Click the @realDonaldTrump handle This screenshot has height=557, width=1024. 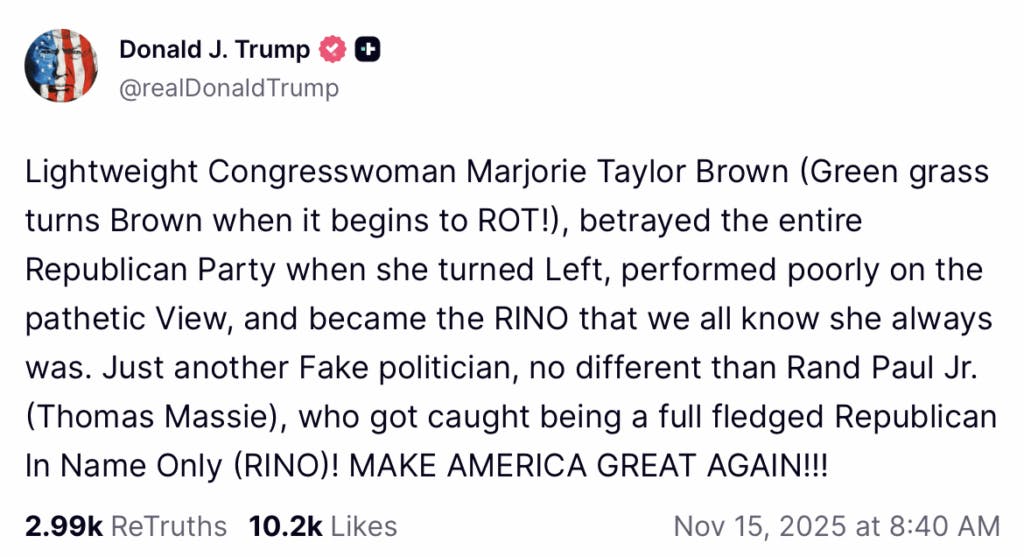(229, 88)
